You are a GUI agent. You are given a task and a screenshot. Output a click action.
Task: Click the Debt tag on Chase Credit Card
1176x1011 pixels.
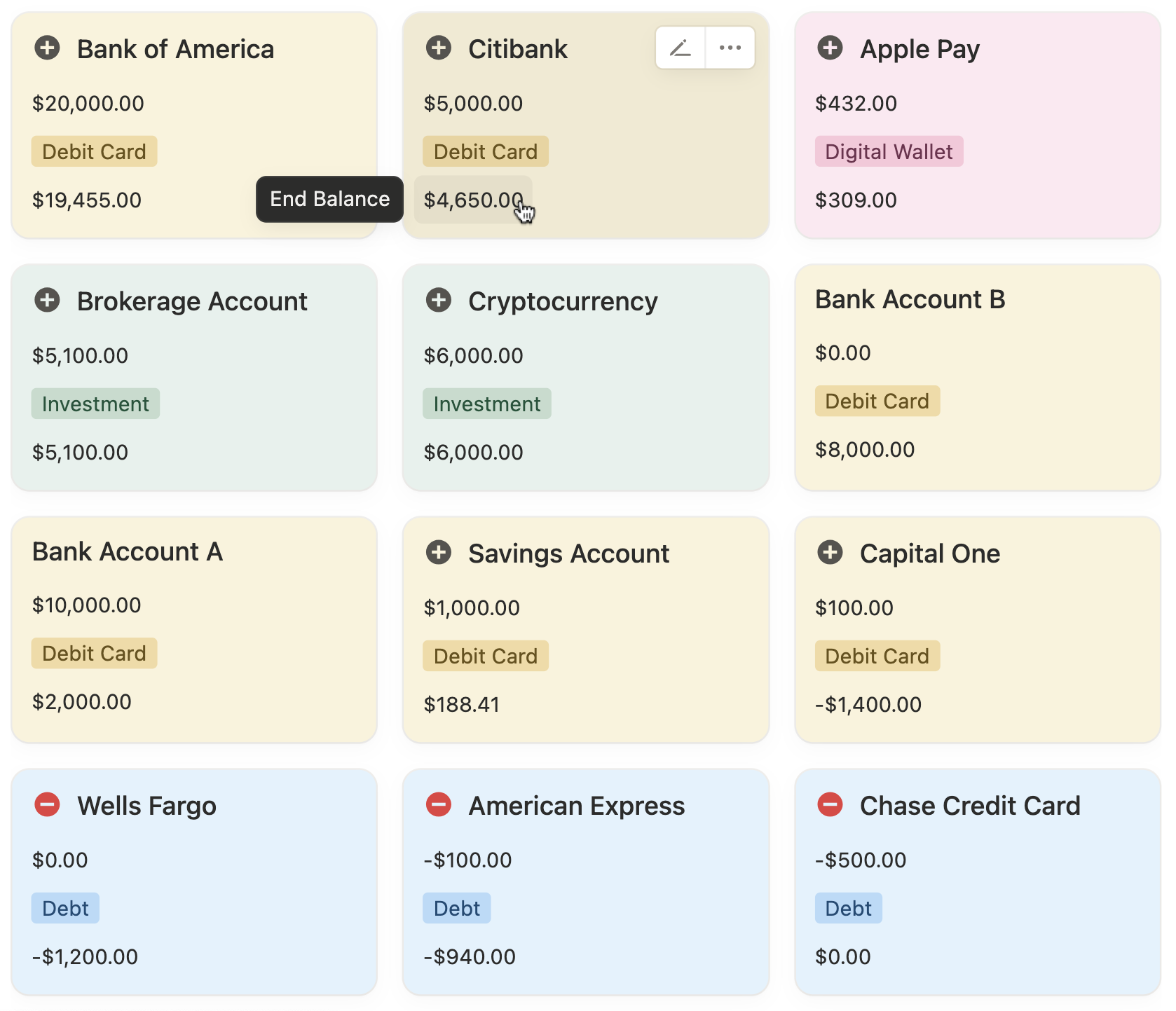pyautogui.click(x=848, y=908)
